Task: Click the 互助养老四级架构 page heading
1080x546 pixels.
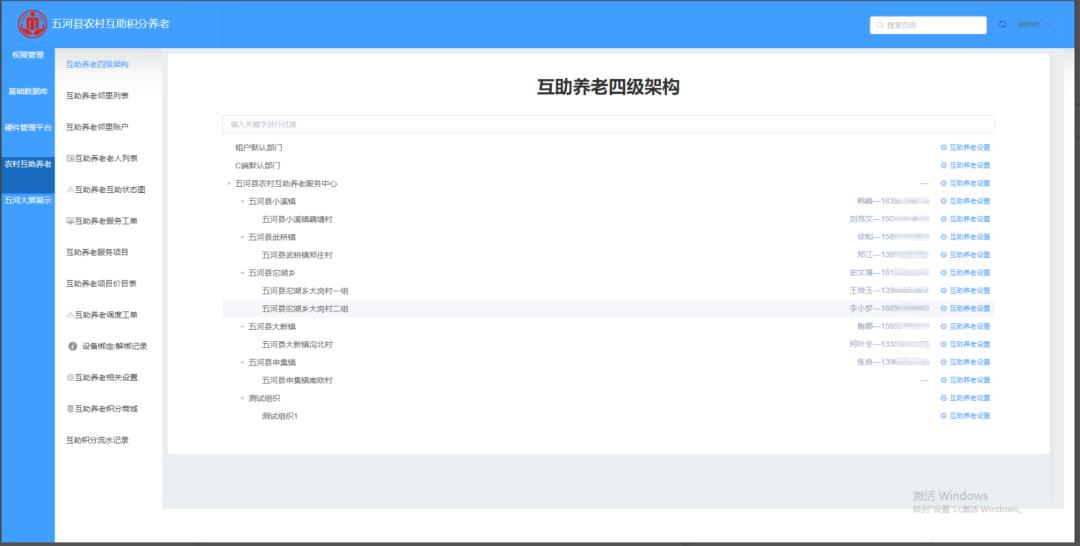Action: pos(608,87)
